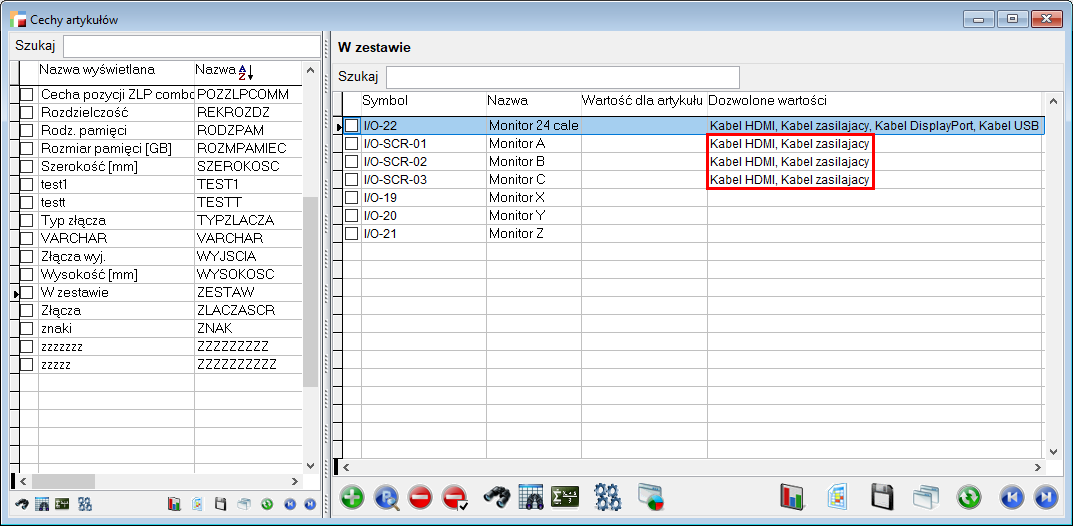Click small cascaded windows icon under features list

[x=244, y=504]
